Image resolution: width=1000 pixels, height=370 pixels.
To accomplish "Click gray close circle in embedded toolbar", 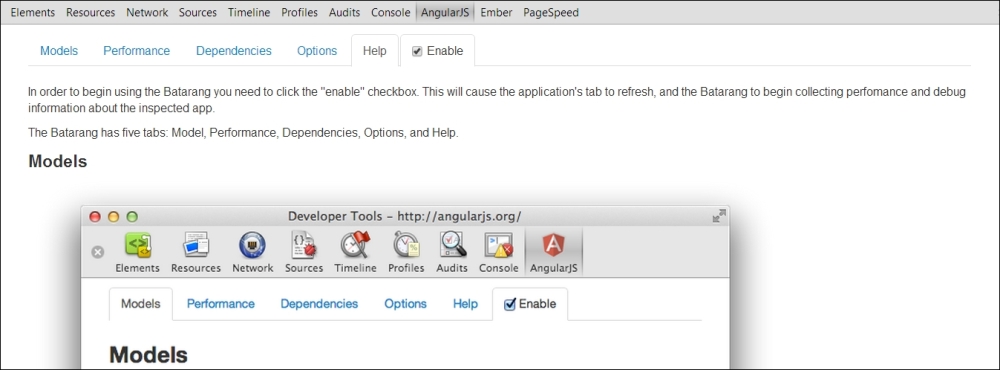I will click(x=98, y=252).
